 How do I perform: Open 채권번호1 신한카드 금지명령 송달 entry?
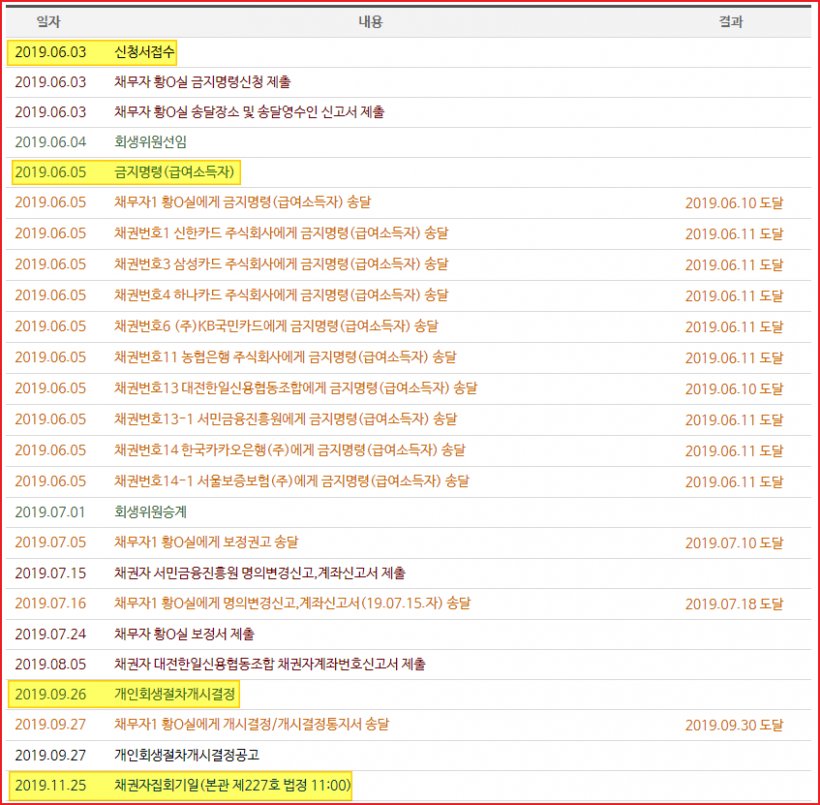click(281, 233)
